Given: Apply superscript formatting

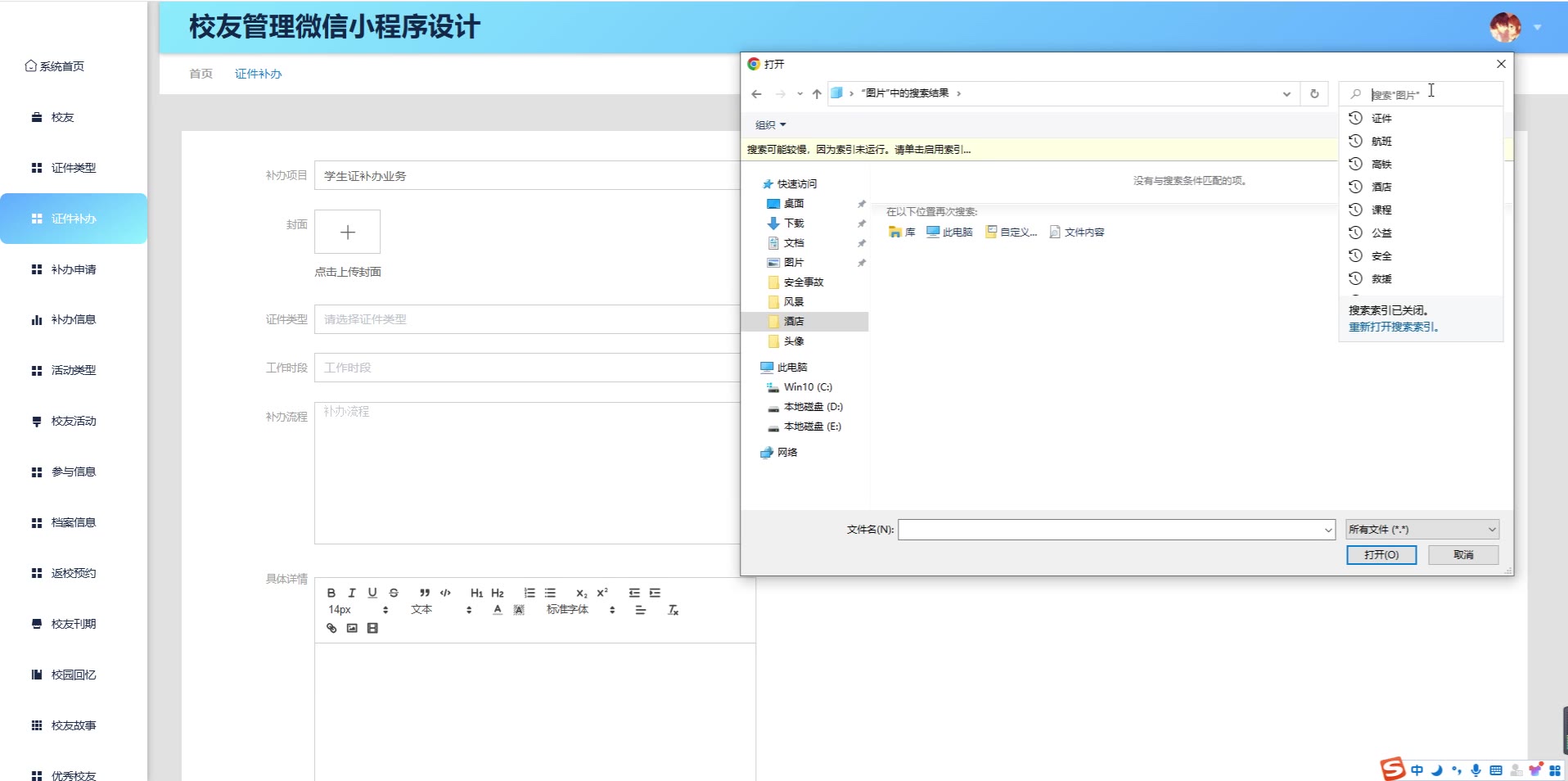Looking at the screenshot, I should pyautogui.click(x=602, y=593).
